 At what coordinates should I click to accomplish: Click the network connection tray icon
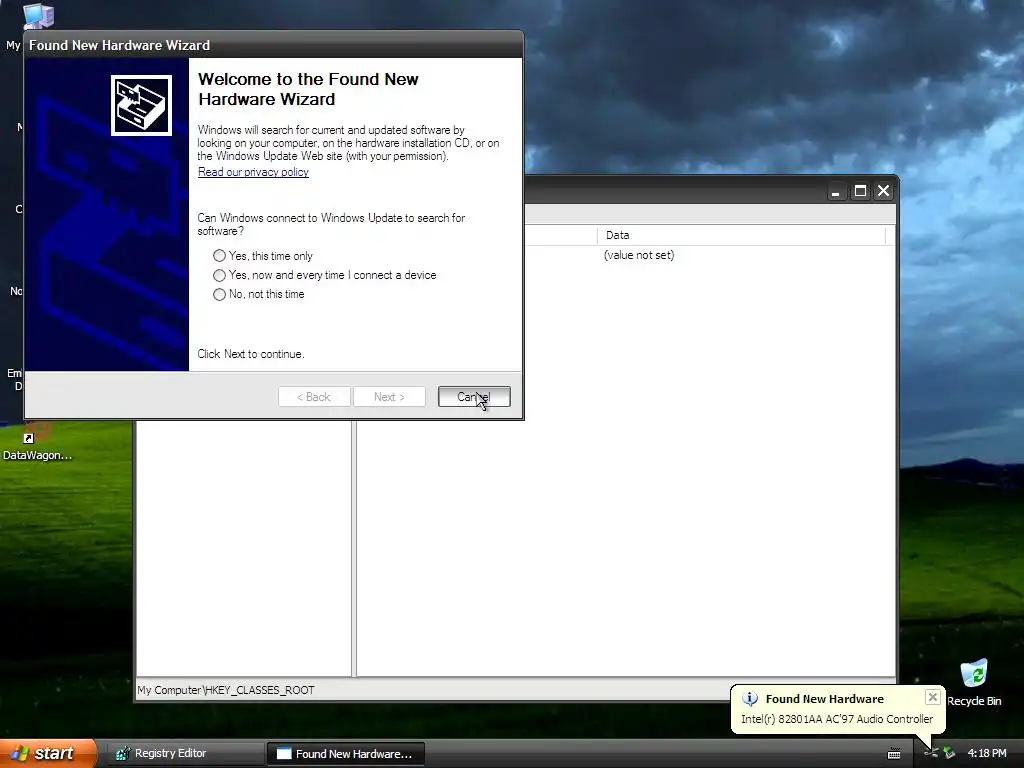coord(950,753)
